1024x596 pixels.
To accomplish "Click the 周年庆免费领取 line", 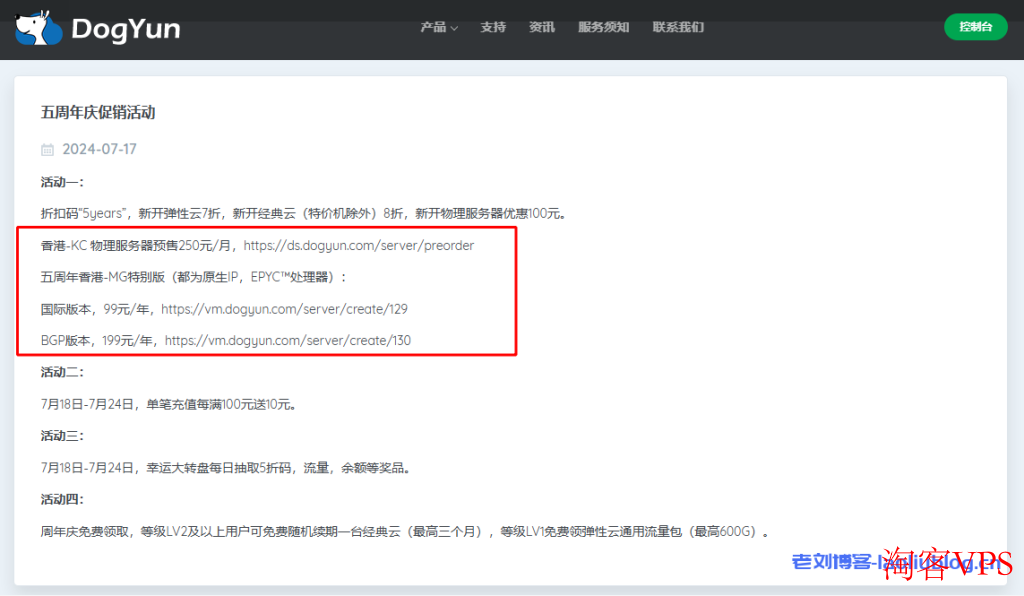I will pyautogui.click(x=405, y=532).
